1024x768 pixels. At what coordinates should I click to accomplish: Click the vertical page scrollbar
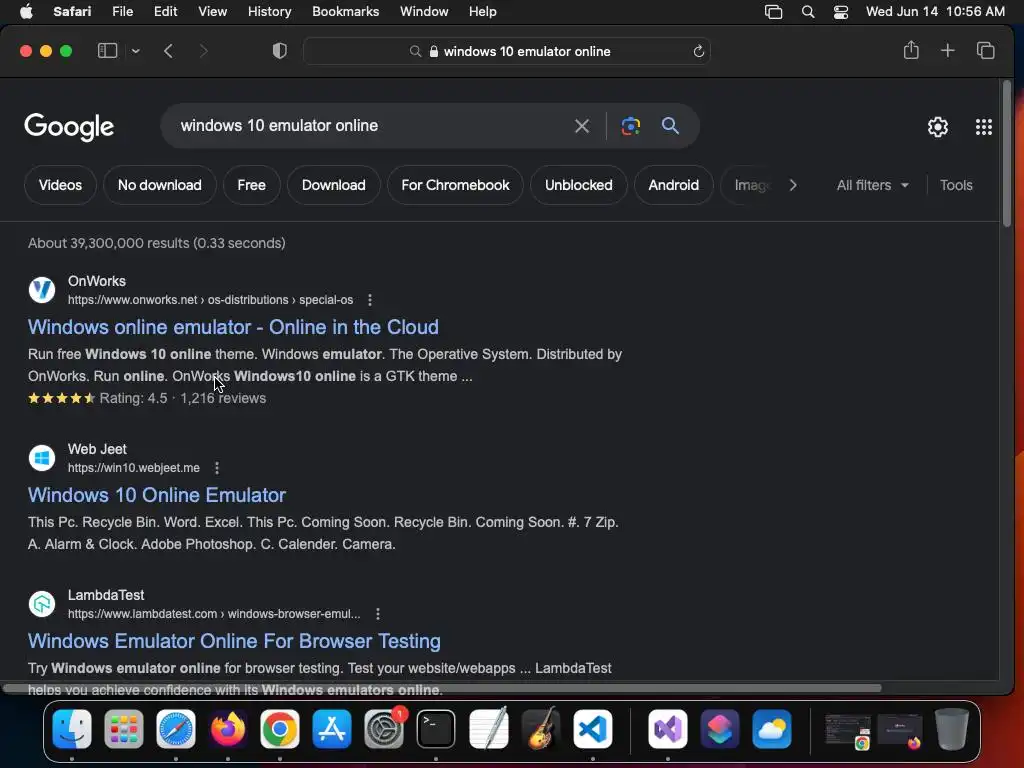pos(1006,154)
